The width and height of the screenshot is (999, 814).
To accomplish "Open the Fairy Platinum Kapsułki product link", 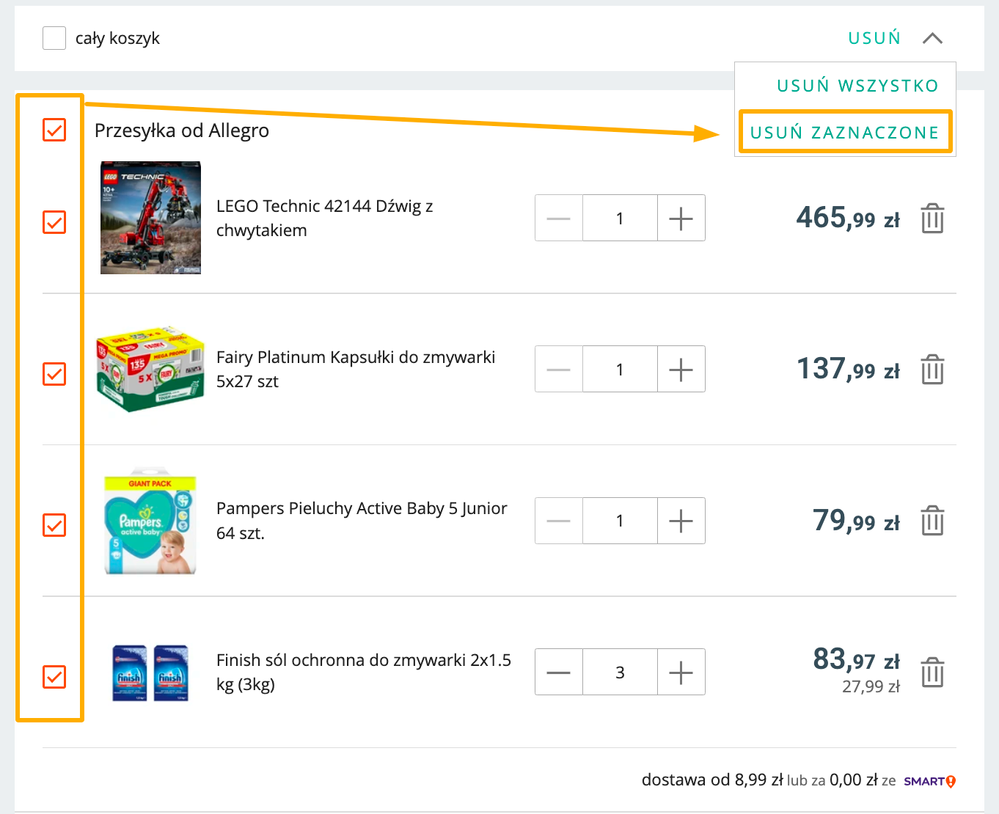I will coord(356,369).
